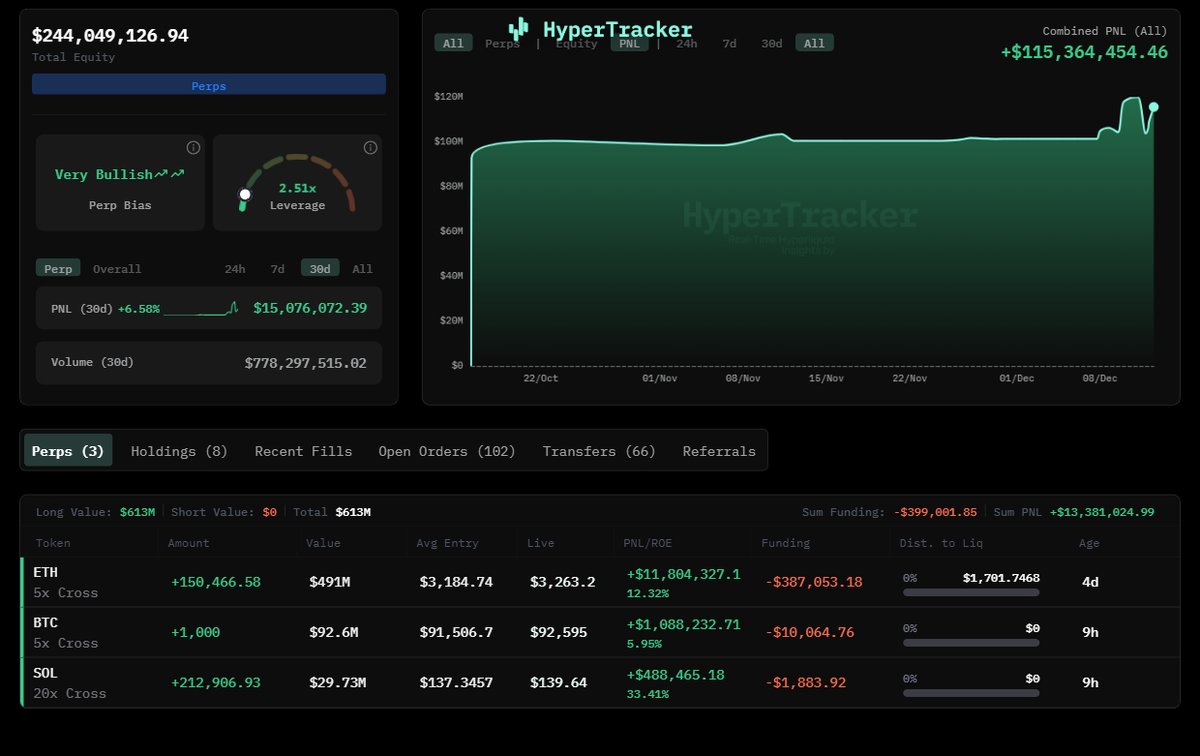The height and width of the screenshot is (756, 1200).
Task: Click SOL distance to liquidation bar
Action: point(971,693)
